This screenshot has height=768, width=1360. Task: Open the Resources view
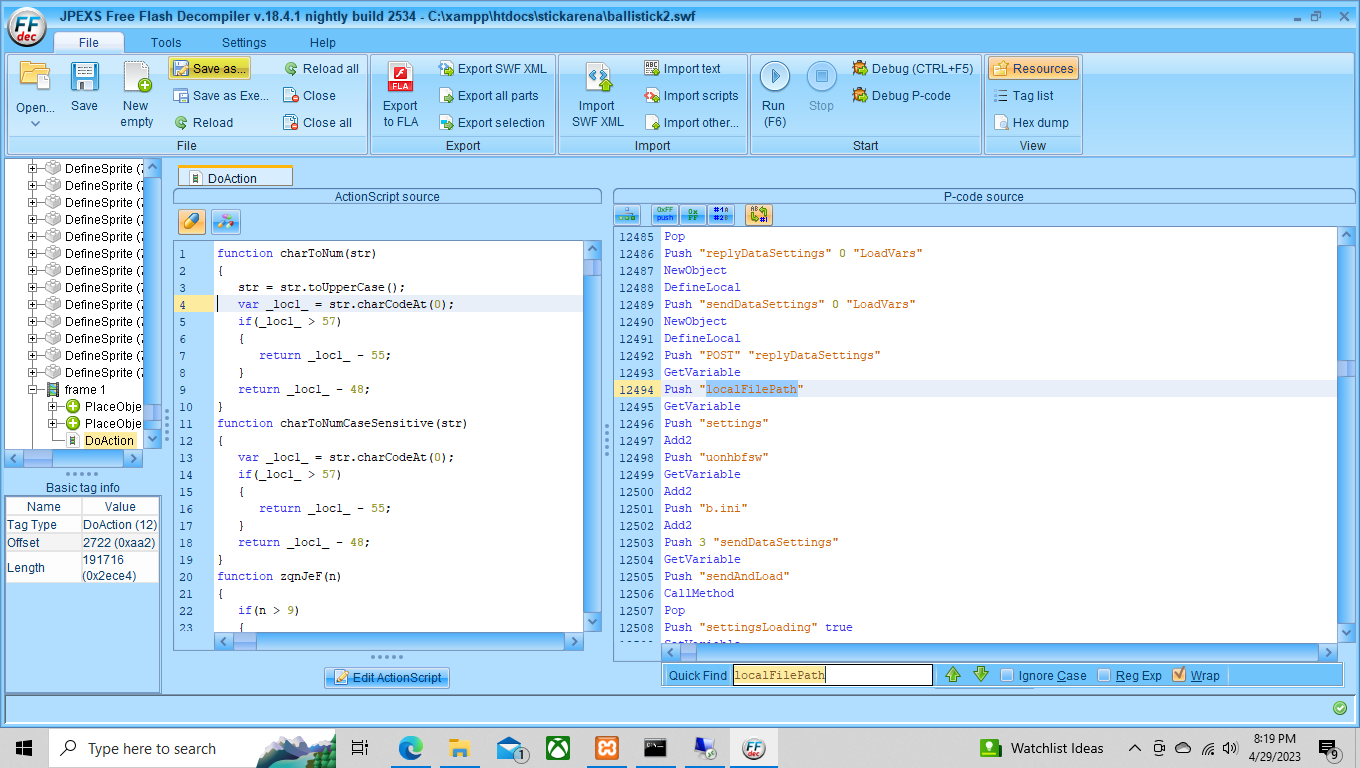coord(1032,68)
